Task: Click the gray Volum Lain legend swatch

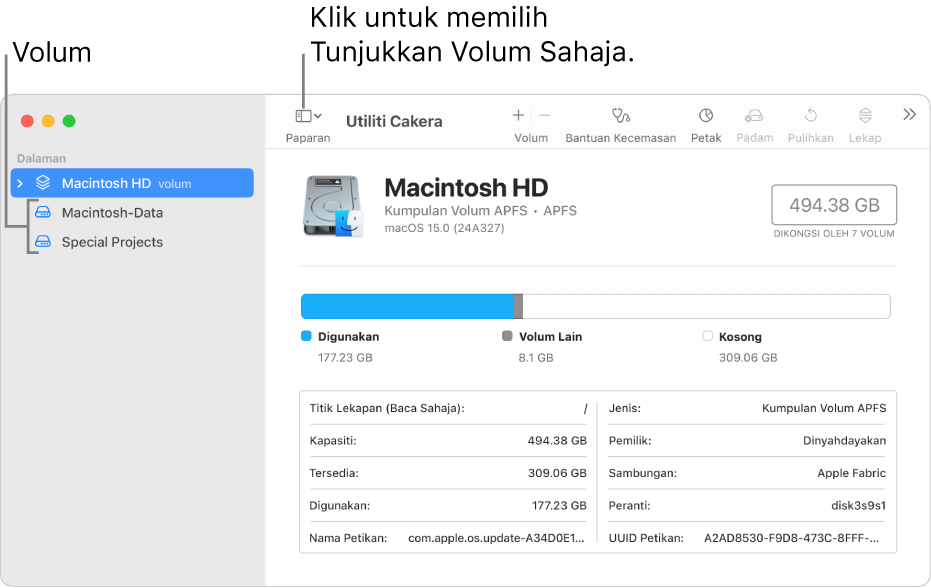Action: tap(507, 336)
